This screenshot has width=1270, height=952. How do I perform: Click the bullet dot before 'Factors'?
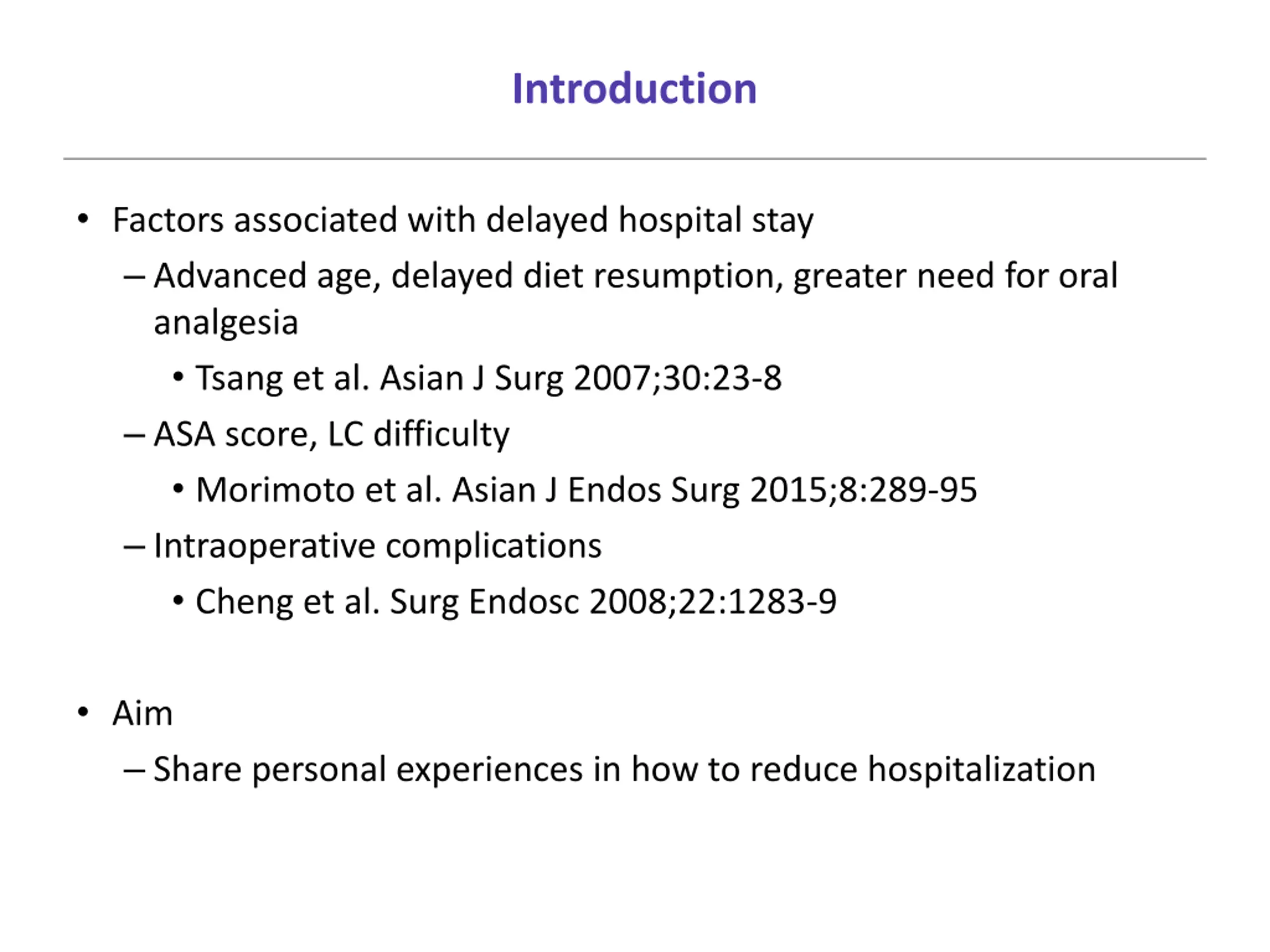(x=83, y=219)
